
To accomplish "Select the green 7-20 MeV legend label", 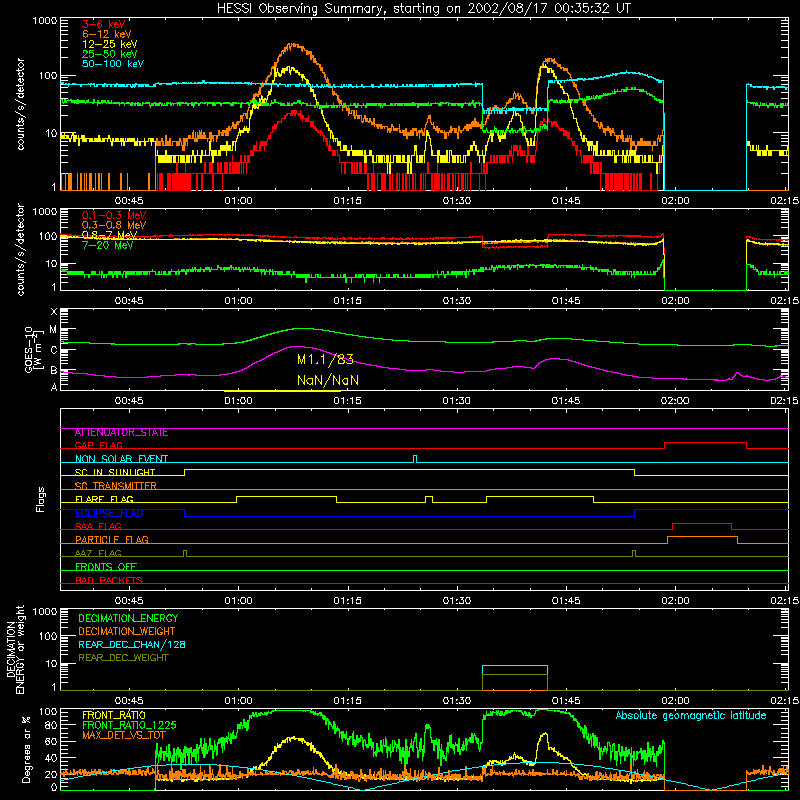I will click(107, 245).
